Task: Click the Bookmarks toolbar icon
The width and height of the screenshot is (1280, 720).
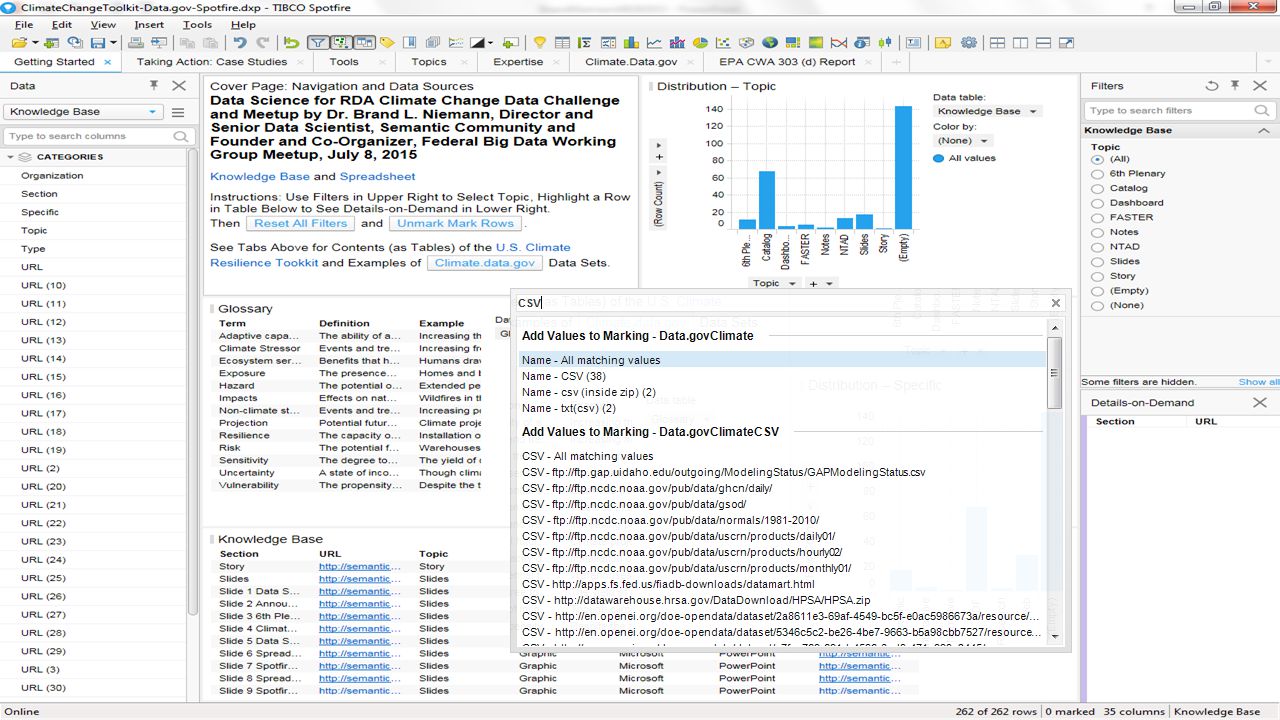Action: [410, 43]
